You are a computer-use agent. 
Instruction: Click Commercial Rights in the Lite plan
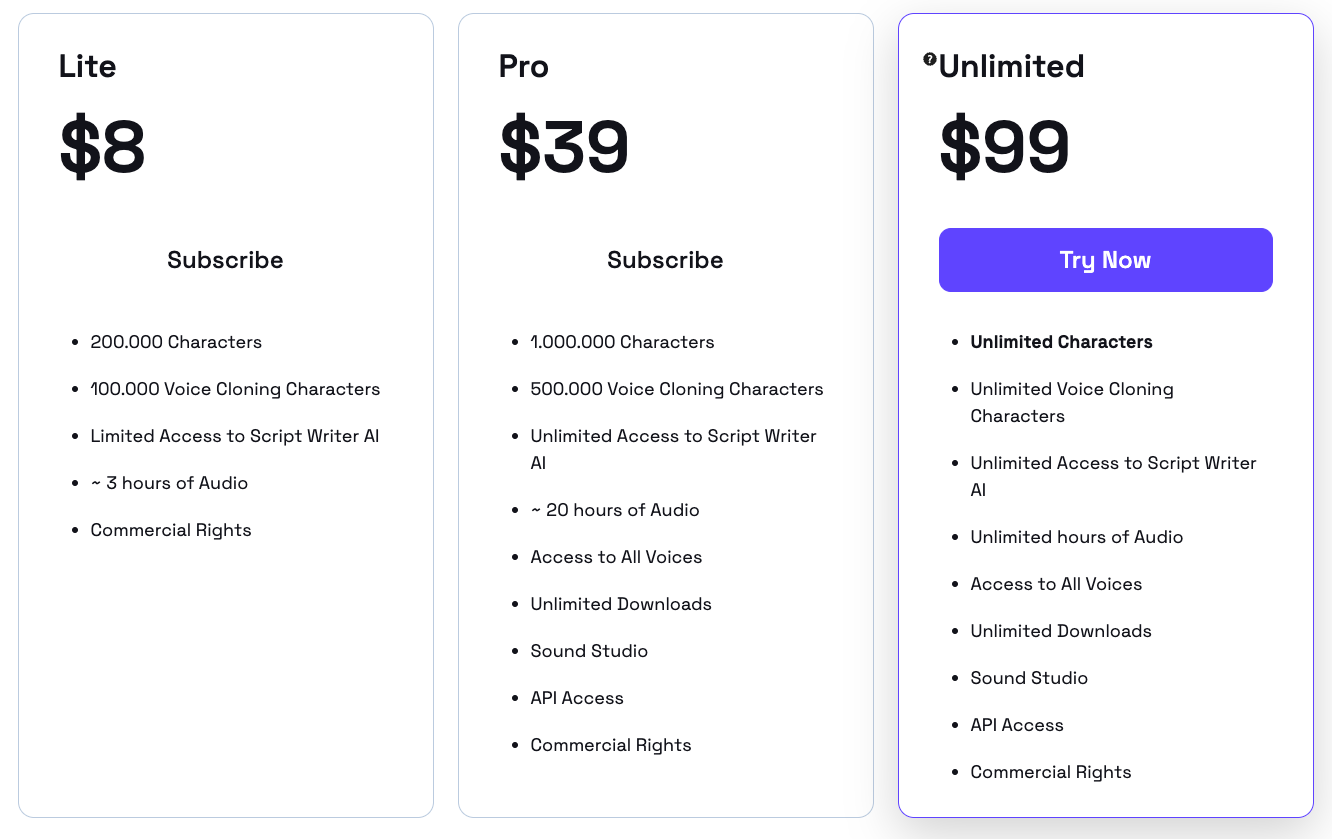tap(171, 530)
